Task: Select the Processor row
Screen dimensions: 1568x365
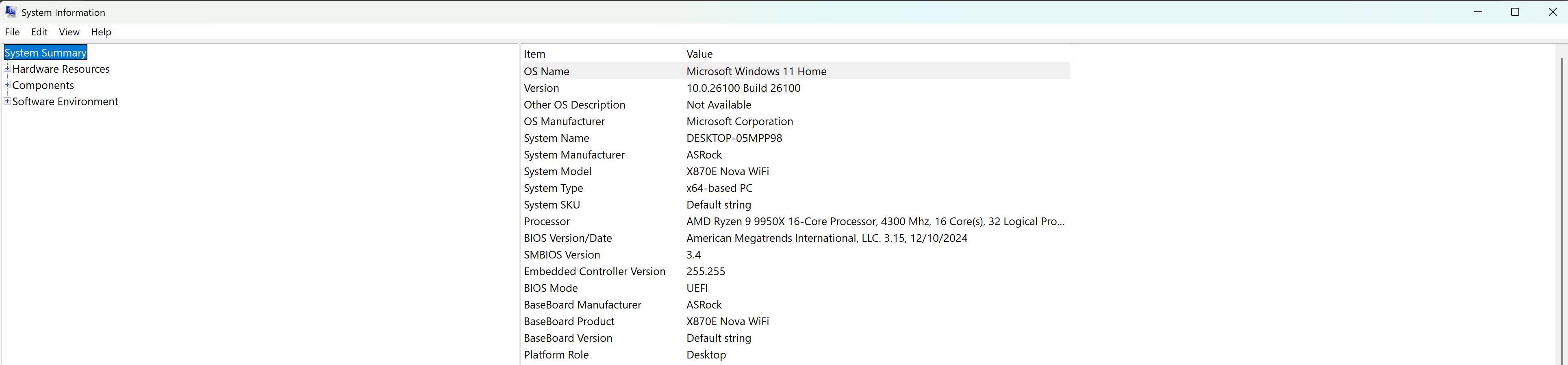Action: click(x=547, y=222)
